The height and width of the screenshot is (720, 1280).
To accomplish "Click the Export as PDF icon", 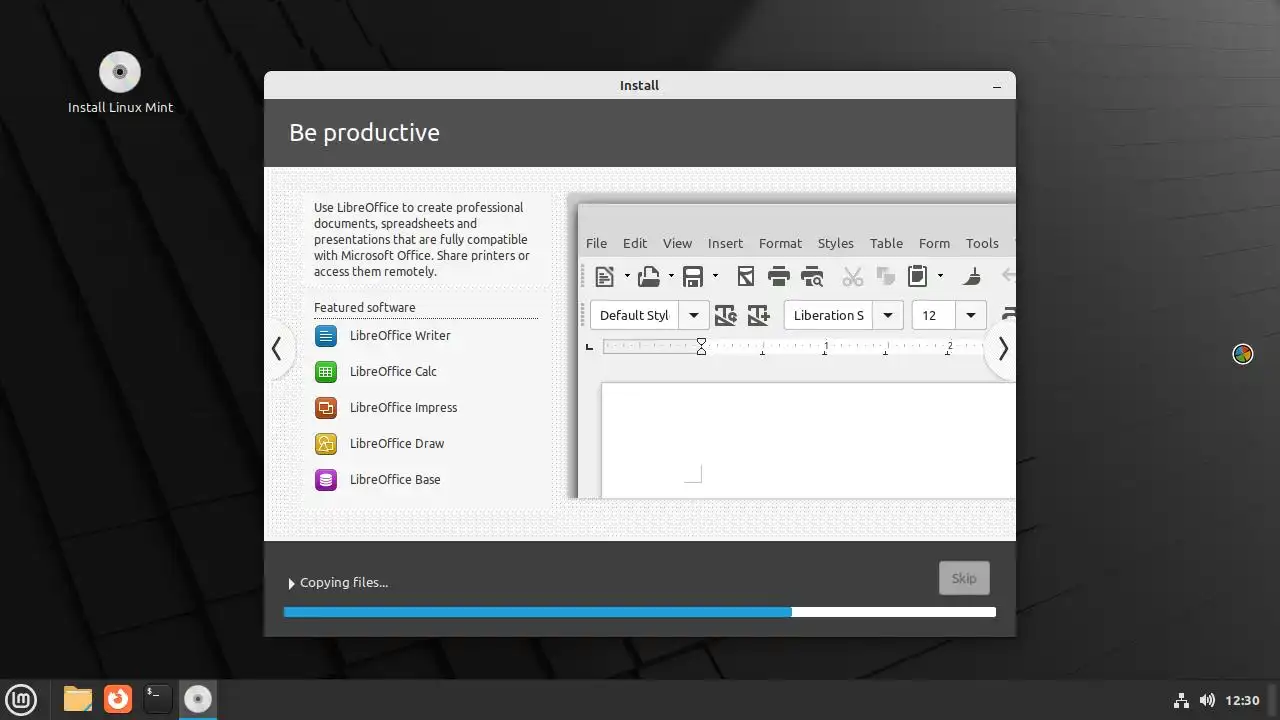I will [745, 276].
